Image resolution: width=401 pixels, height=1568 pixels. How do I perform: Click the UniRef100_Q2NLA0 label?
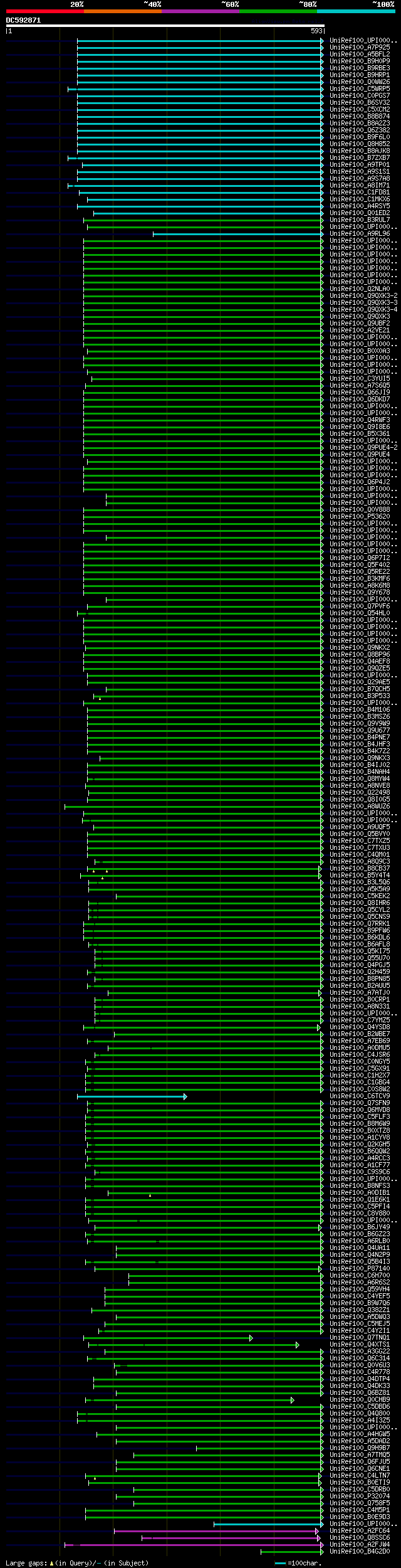(360, 289)
